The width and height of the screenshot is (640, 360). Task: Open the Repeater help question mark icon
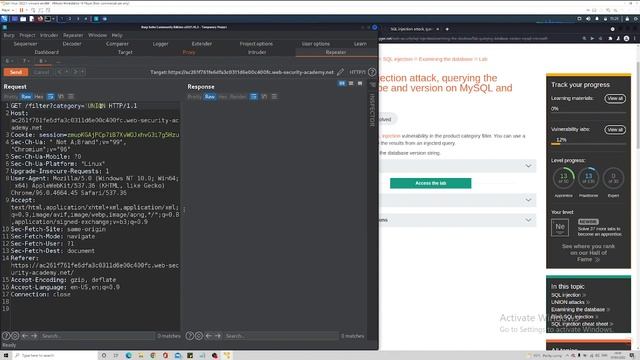click(x=372, y=72)
